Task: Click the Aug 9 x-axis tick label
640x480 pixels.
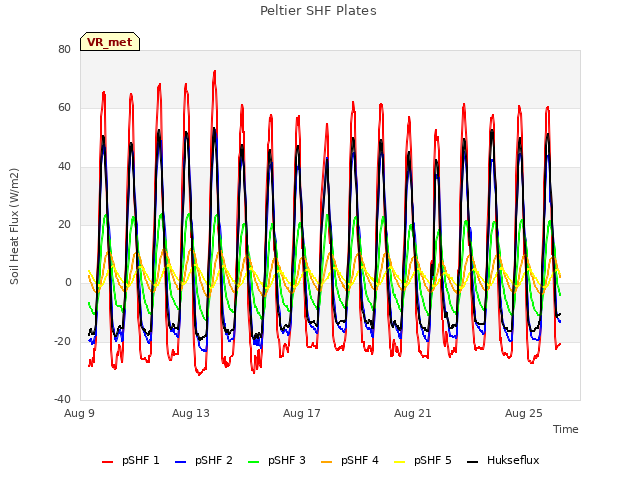Action: pos(79,413)
